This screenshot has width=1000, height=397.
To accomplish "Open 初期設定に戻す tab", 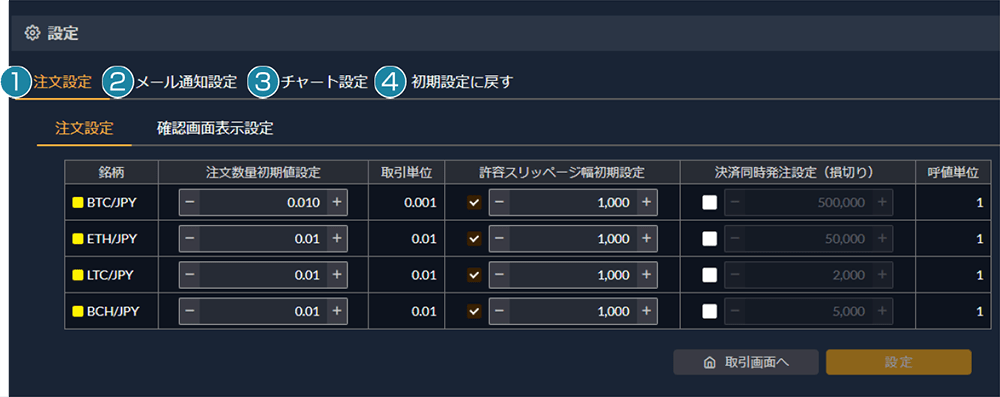I will pos(462,82).
